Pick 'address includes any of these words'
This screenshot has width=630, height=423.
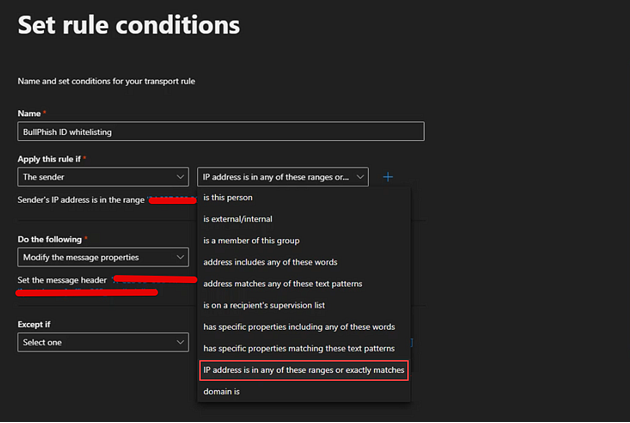tap(270, 262)
